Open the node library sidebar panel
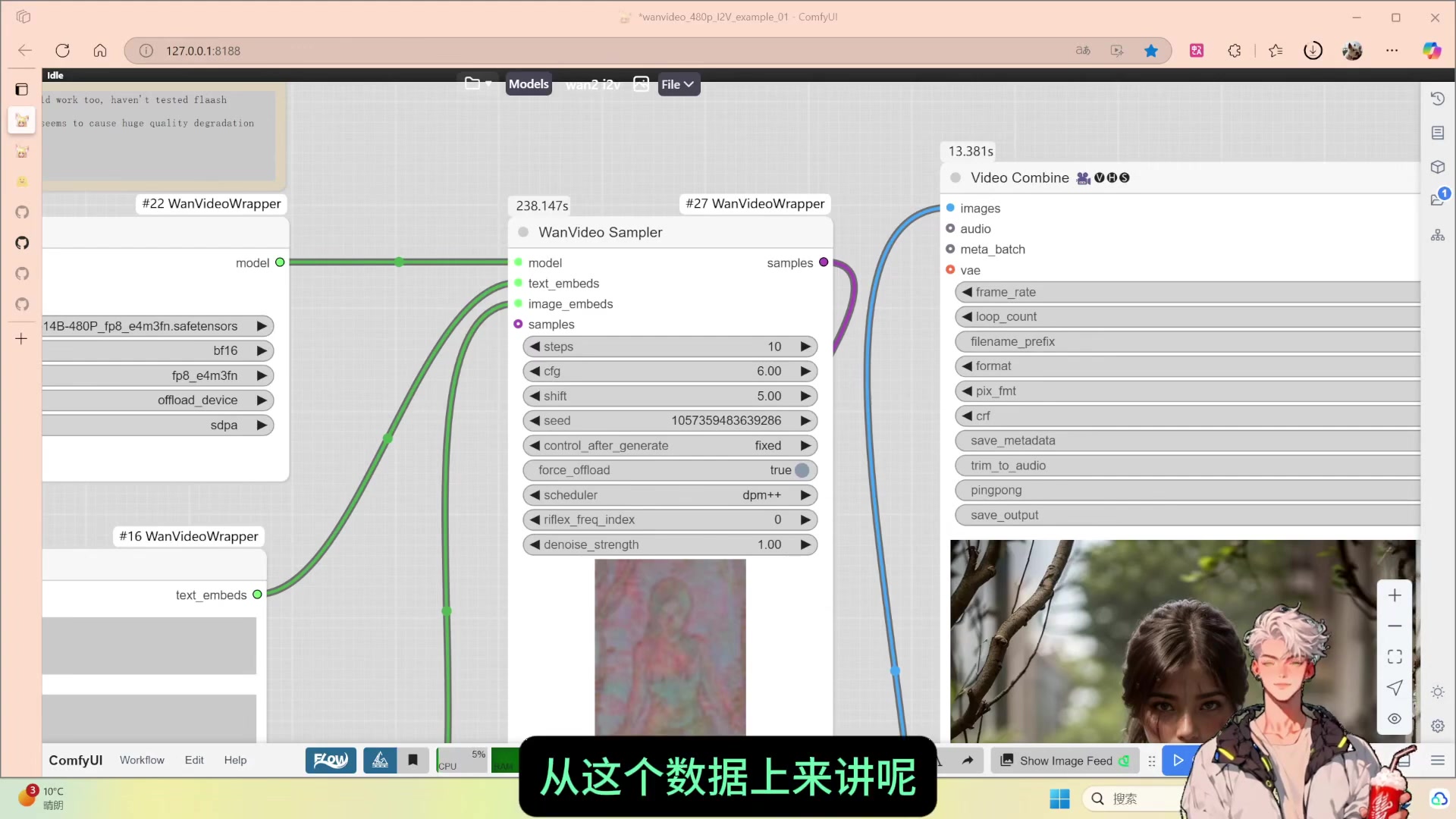Image resolution: width=1456 pixels, height=819 pixels. [1437, 132]
